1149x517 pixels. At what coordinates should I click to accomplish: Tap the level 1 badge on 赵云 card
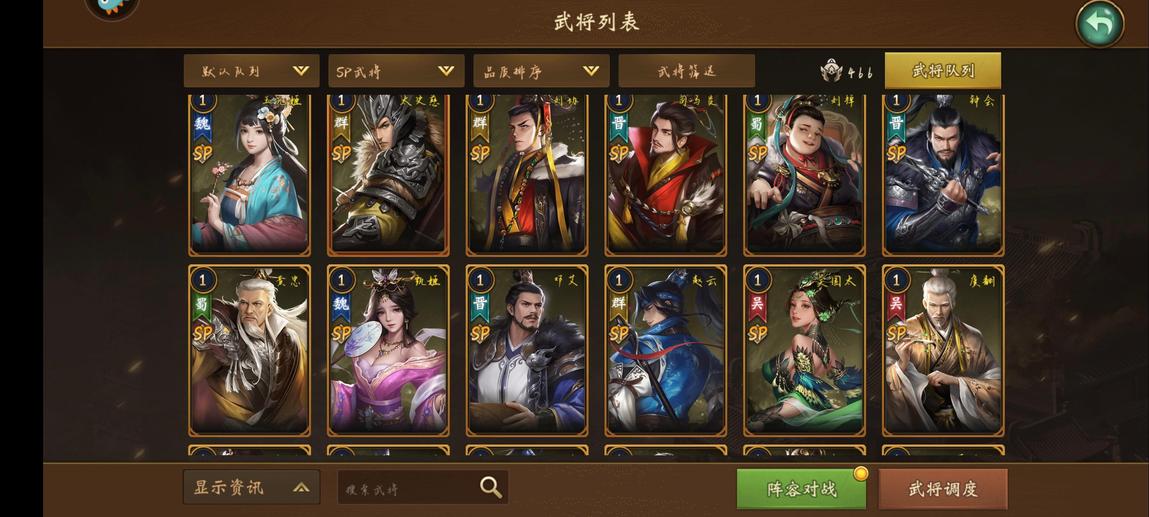619,280
